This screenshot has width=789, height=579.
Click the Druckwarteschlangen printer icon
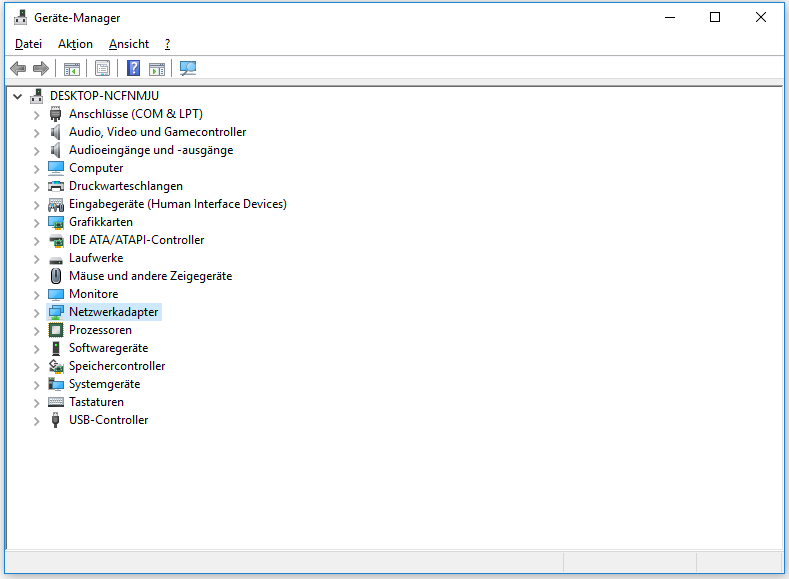(56, 186)
